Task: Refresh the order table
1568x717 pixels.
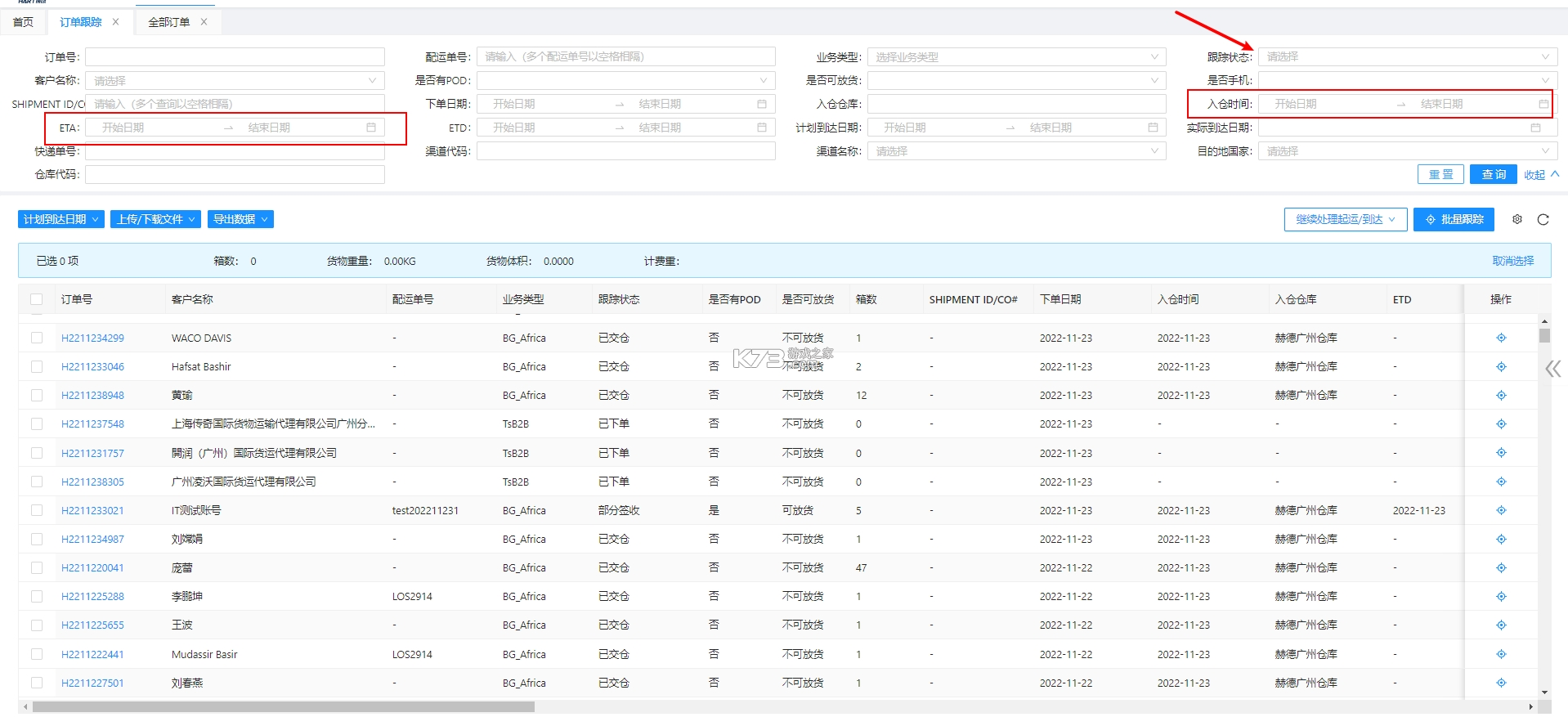Action: point(1543,219)
